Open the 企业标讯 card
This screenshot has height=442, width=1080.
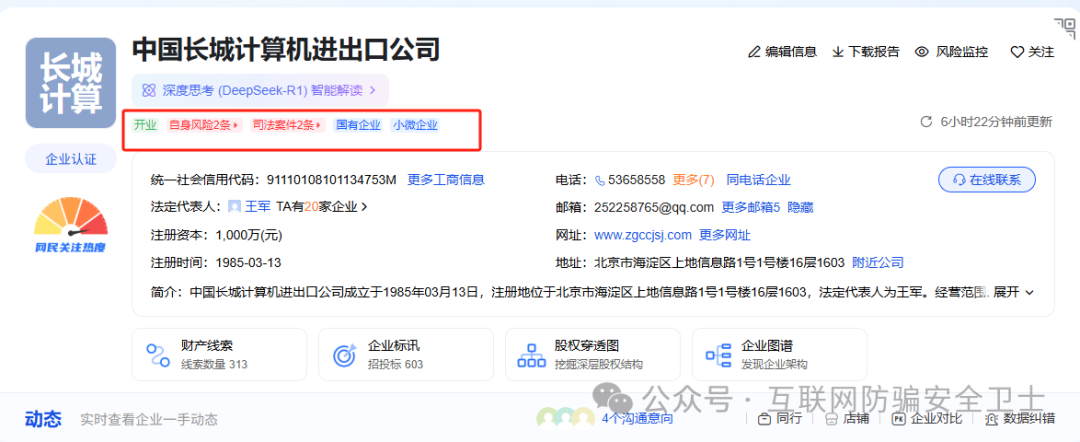[406, 355]
